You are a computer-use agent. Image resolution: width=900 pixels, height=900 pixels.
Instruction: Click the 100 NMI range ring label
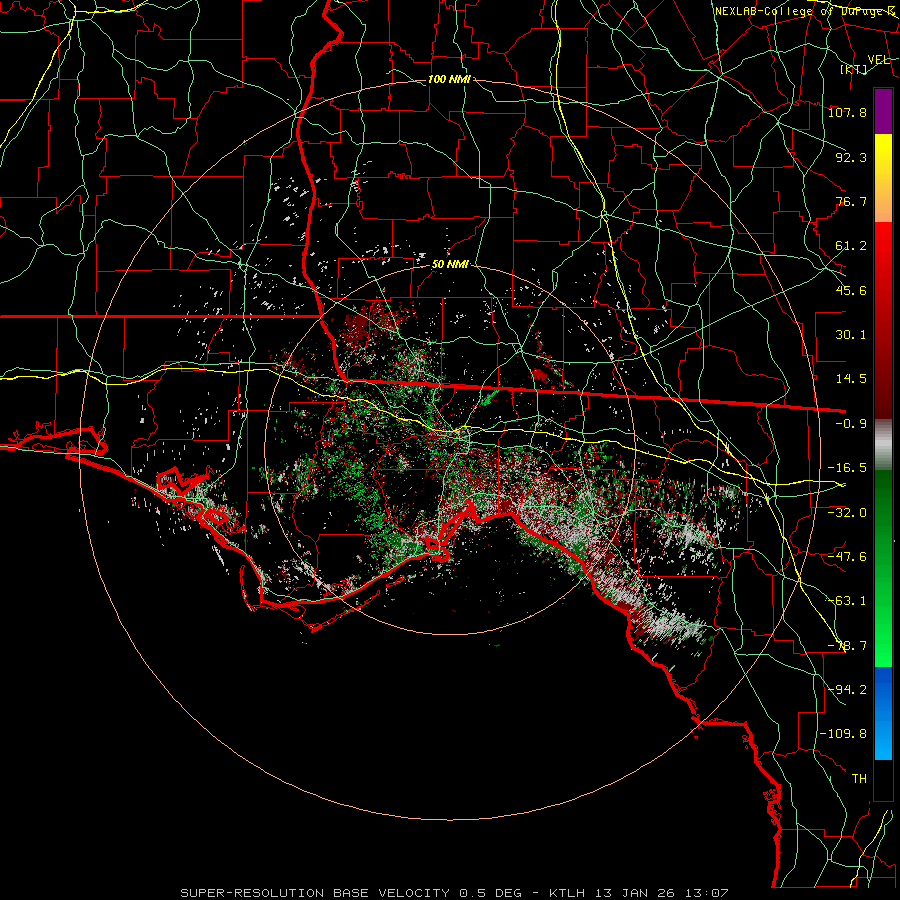[449, 79]
